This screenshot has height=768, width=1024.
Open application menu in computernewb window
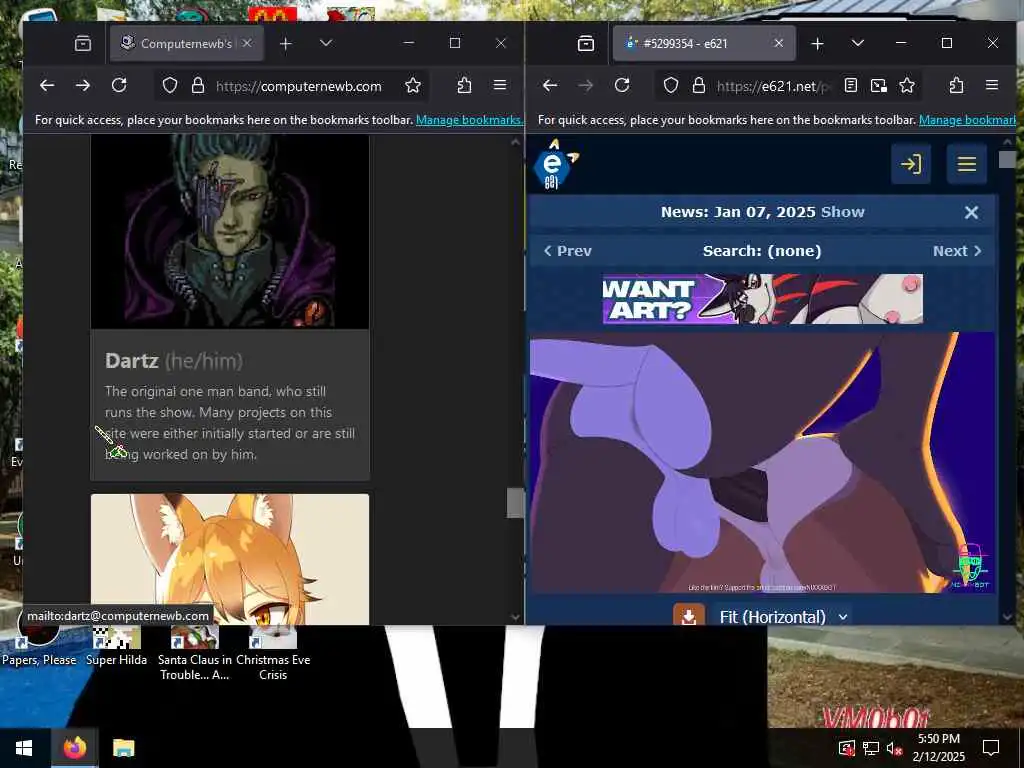point(500,86)
